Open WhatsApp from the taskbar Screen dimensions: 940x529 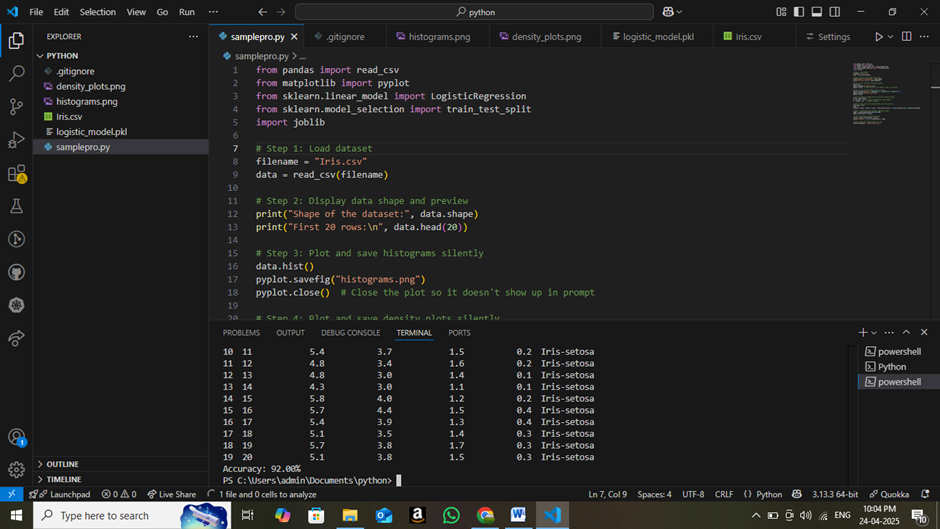[x=451, y=515]
